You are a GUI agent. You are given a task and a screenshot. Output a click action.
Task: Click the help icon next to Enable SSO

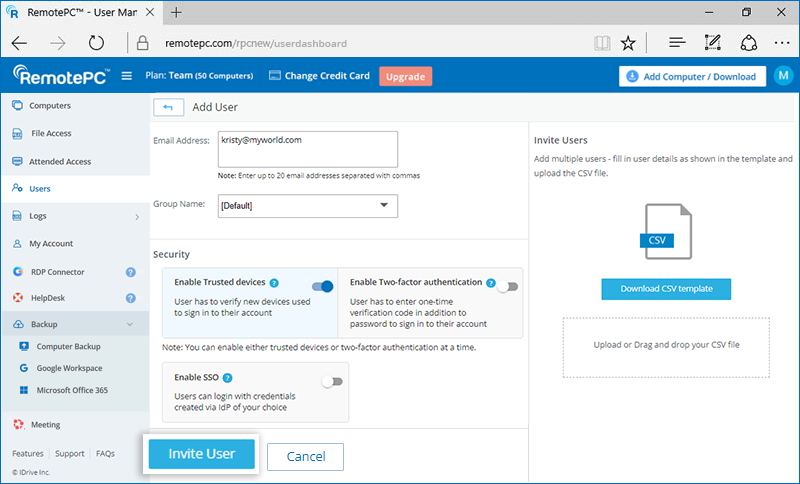[x=228, y=378]
